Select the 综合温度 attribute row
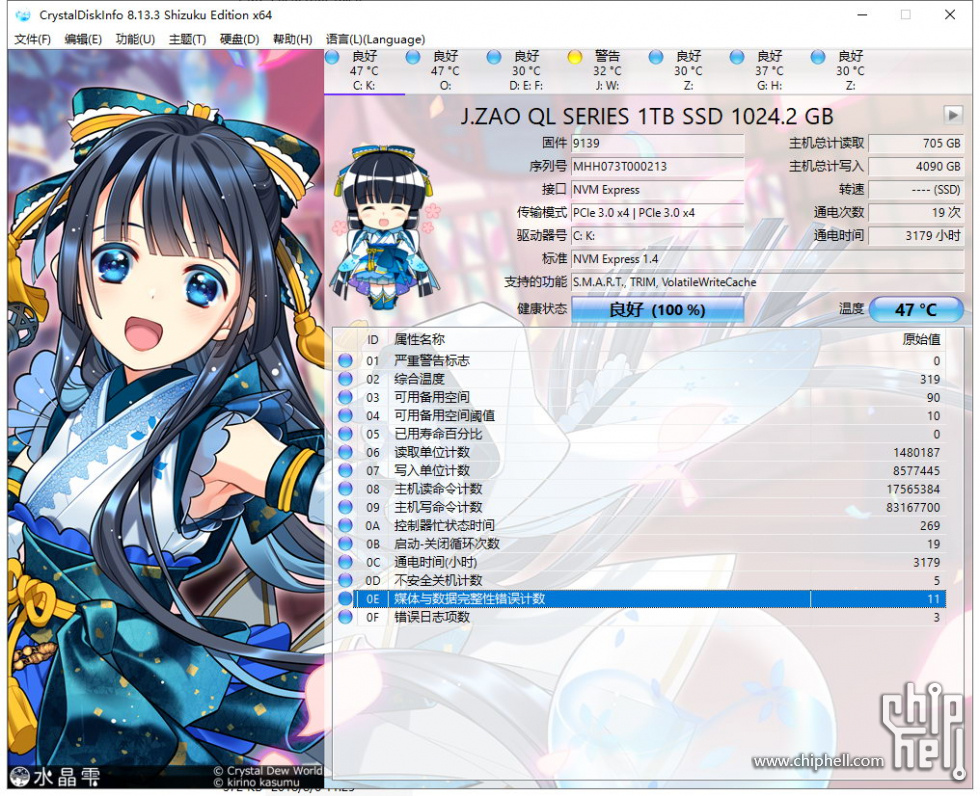980x796 pixels. click(x=639, y=379)
